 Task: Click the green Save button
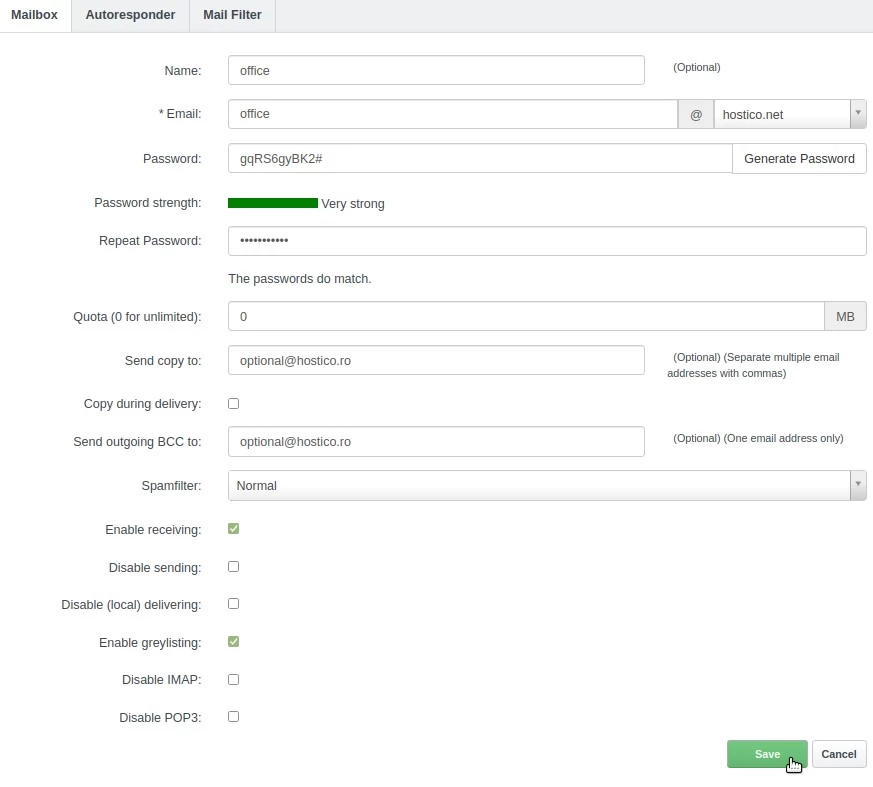[767, 754]
